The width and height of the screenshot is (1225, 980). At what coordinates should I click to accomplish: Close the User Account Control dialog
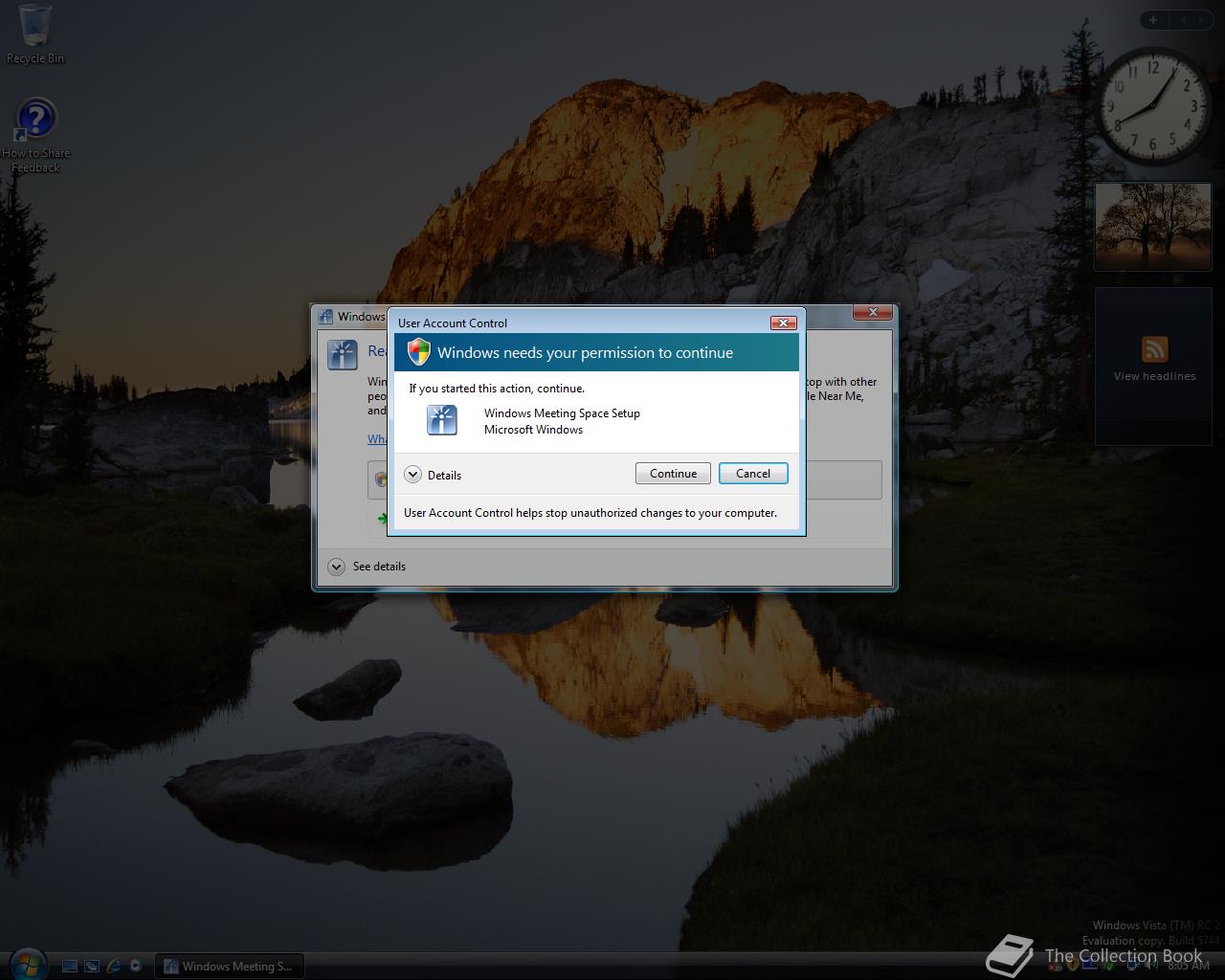point(783,323)
